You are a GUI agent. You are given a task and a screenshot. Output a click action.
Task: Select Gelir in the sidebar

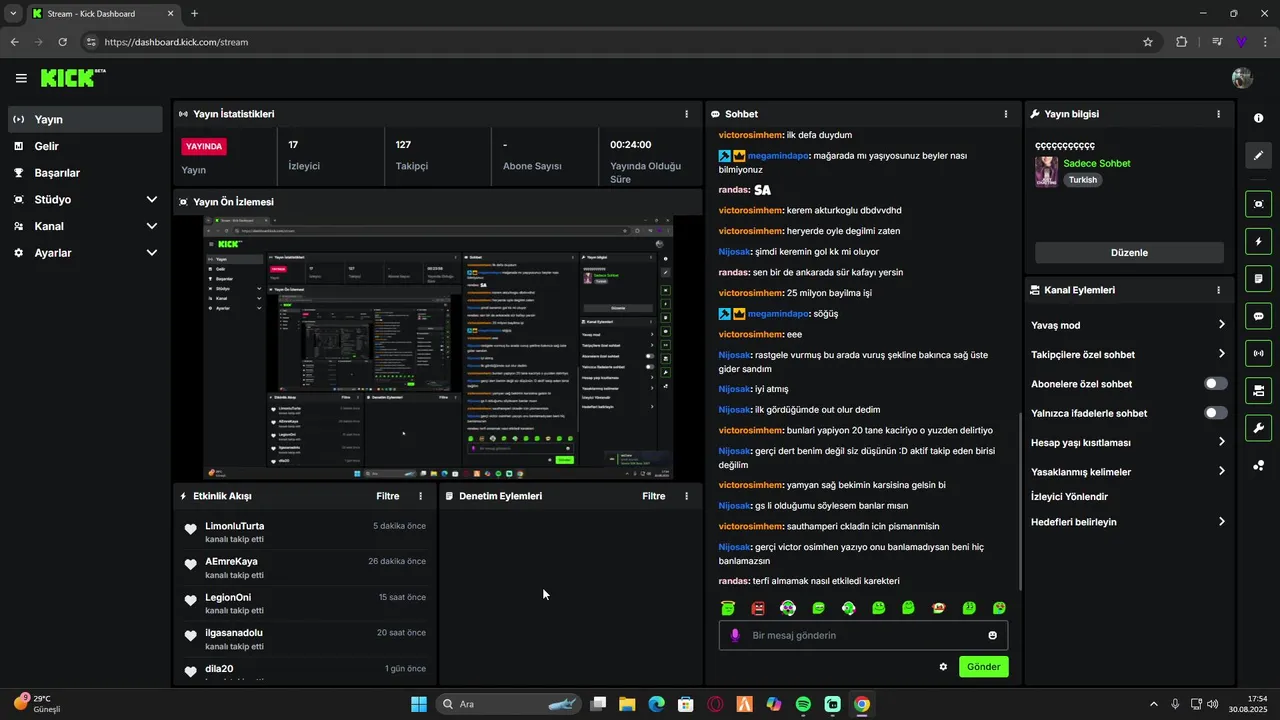(x=85, y=146)
